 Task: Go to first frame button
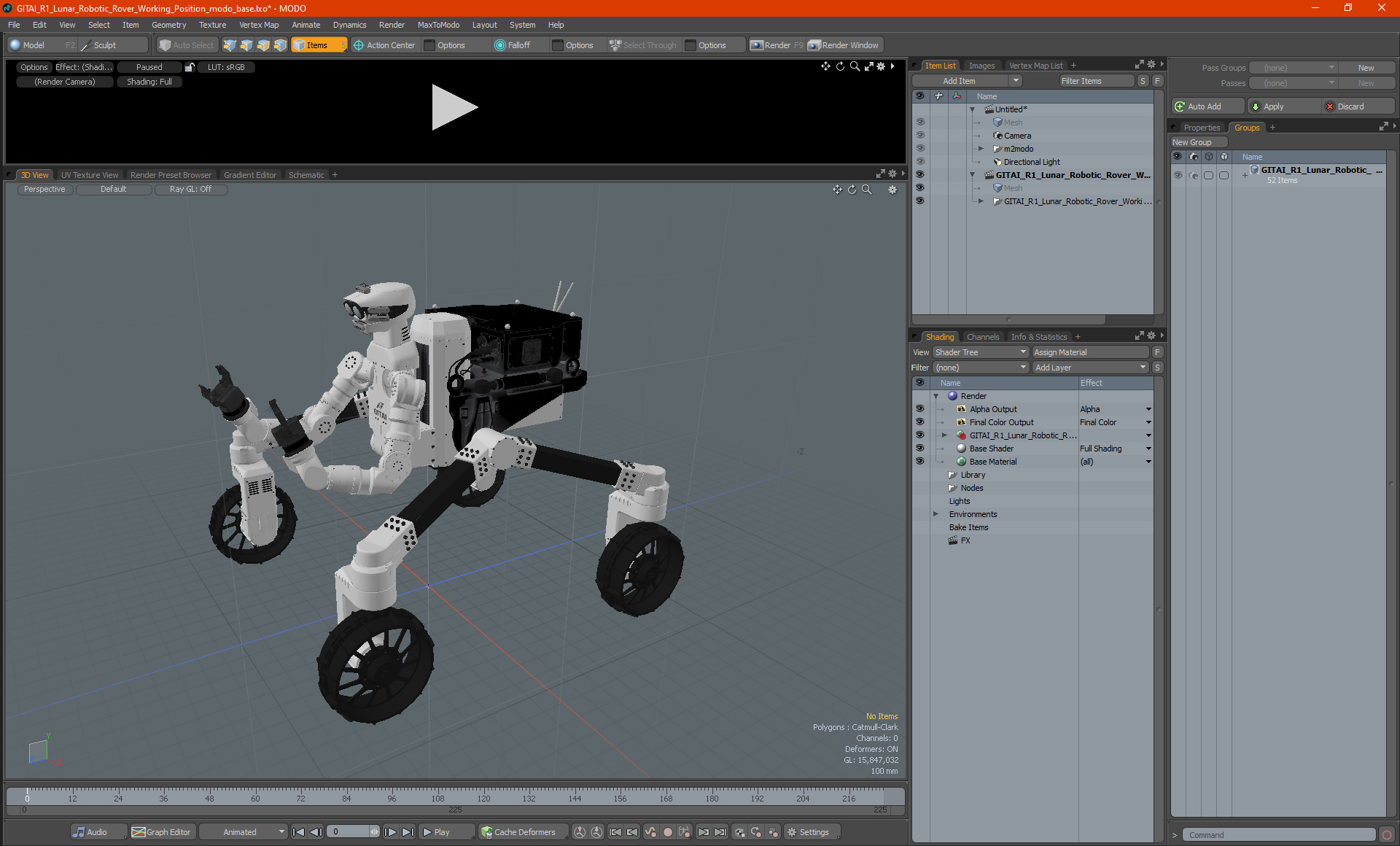(298, 832)
